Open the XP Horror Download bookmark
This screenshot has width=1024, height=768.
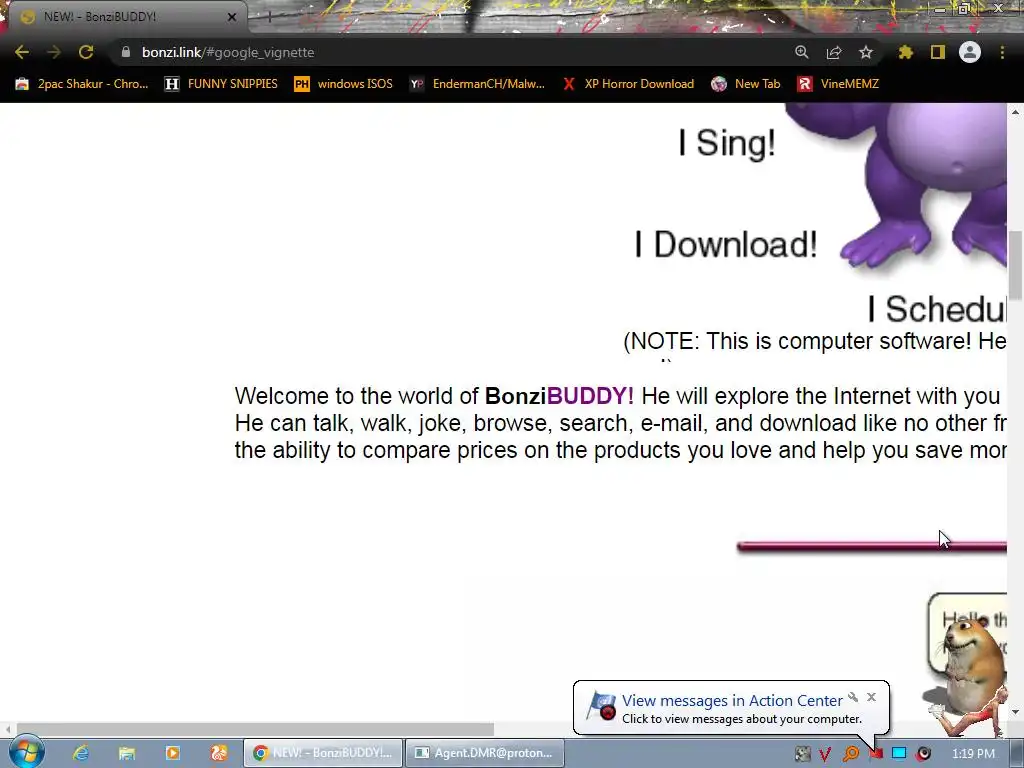[628, 84]
